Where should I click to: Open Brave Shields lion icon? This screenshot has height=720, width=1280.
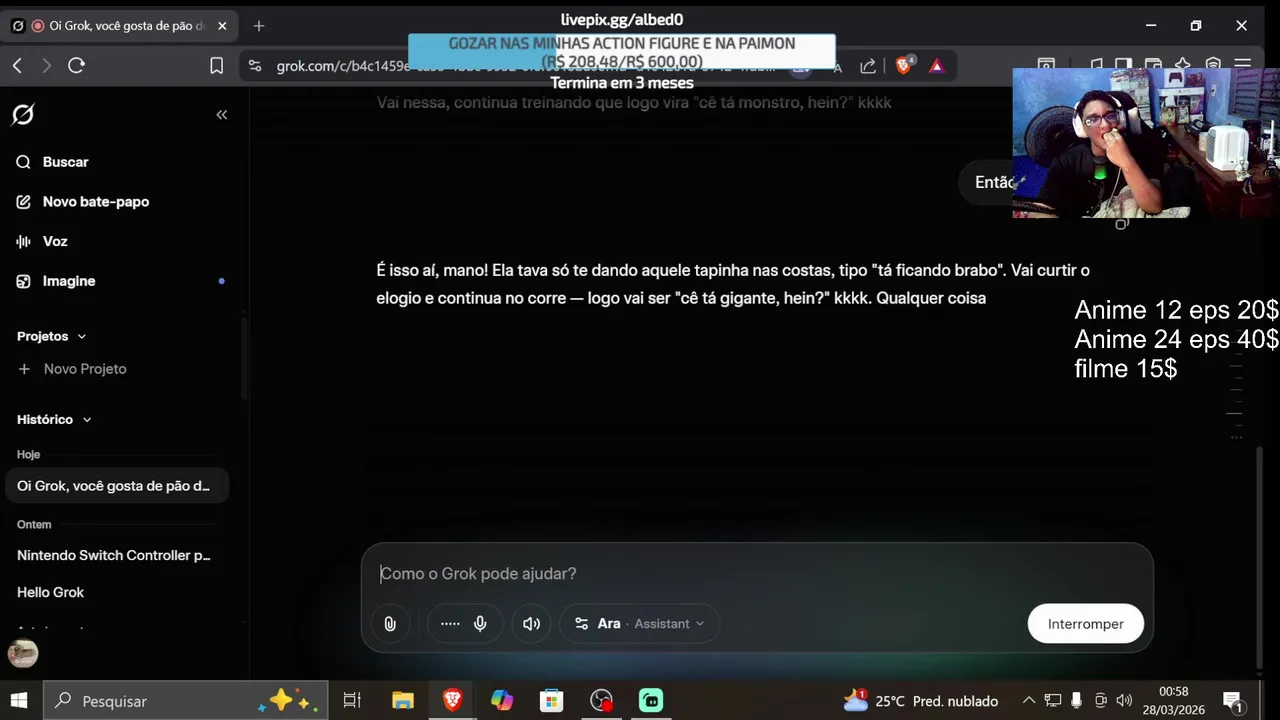[x=903, y=66]
